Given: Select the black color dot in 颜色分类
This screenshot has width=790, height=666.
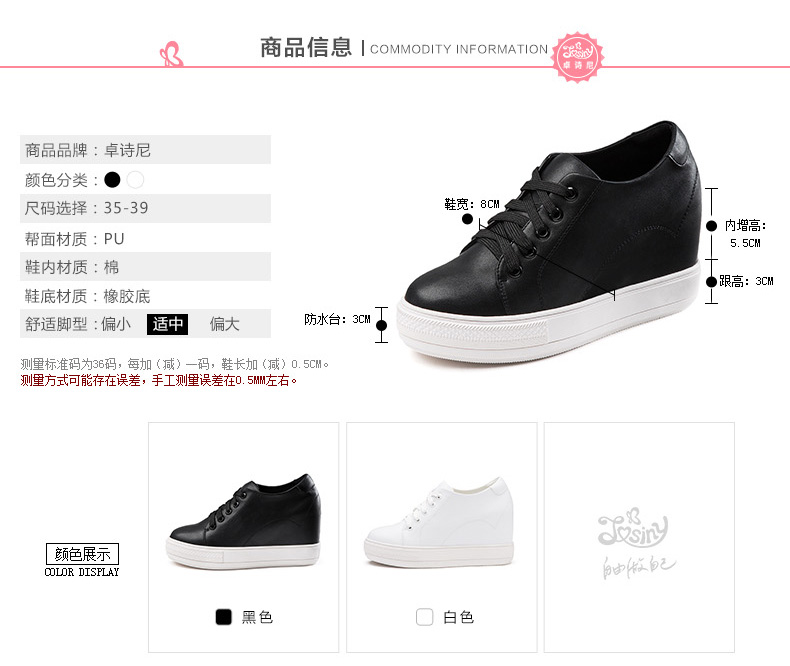Looking at the screenshot, I should tap(112, 180).
